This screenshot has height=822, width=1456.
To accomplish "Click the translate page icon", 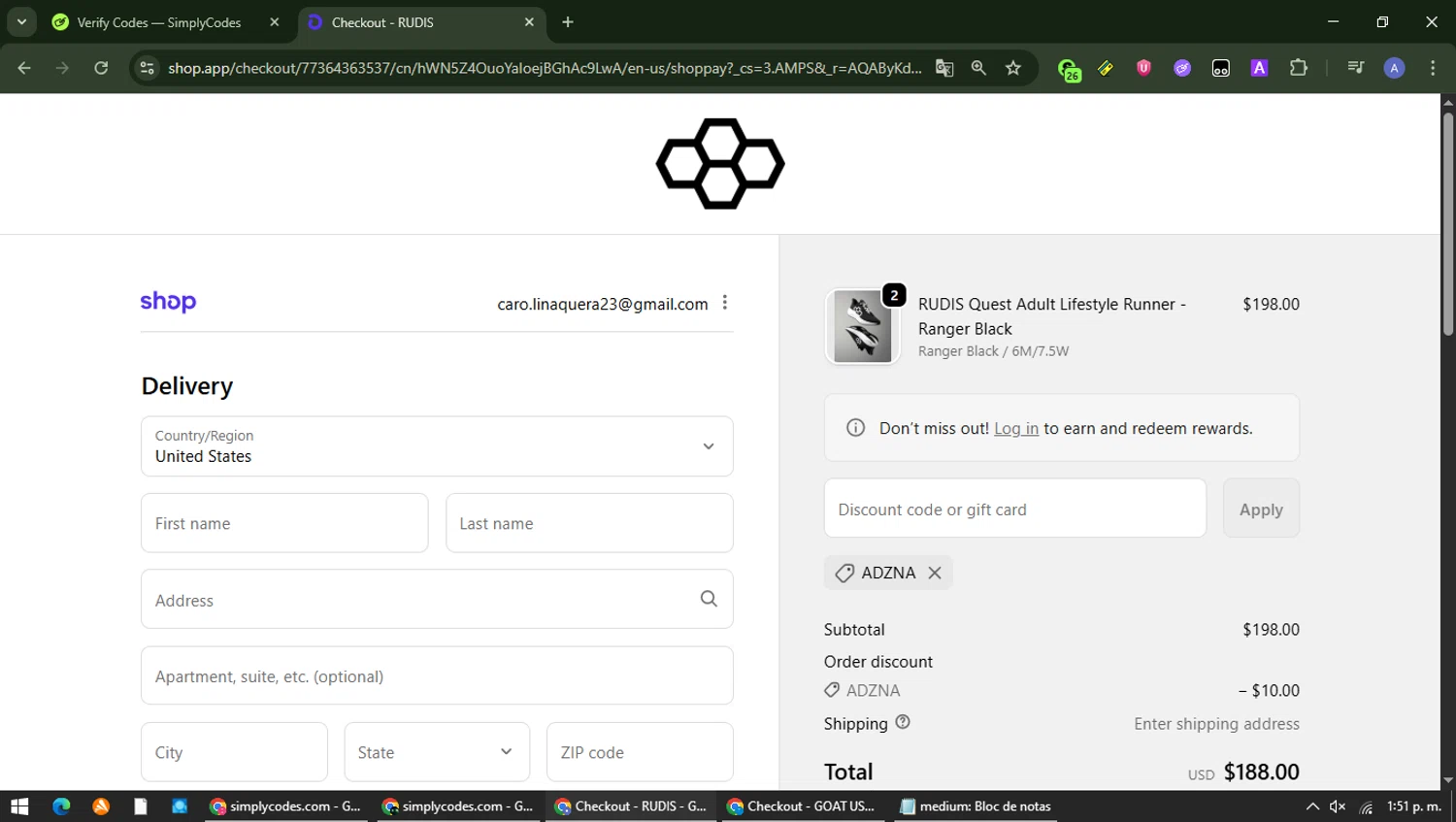I will (944, 68).
